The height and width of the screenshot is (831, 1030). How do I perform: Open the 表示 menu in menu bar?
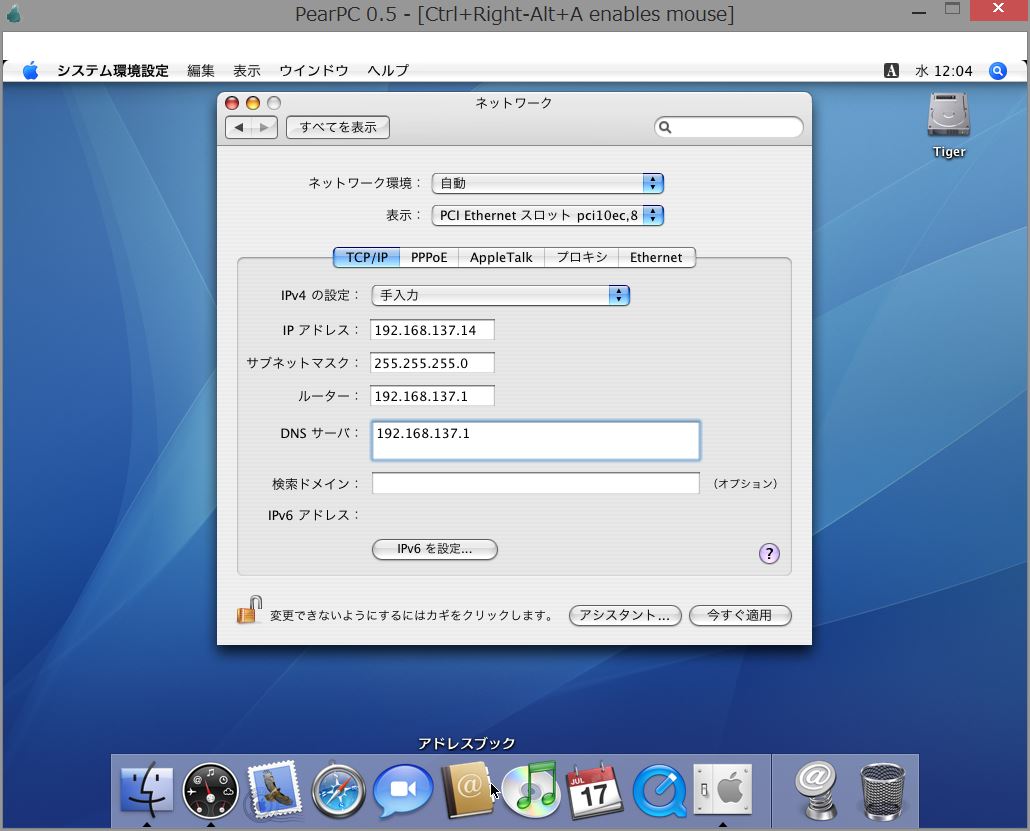coord(247,71)
